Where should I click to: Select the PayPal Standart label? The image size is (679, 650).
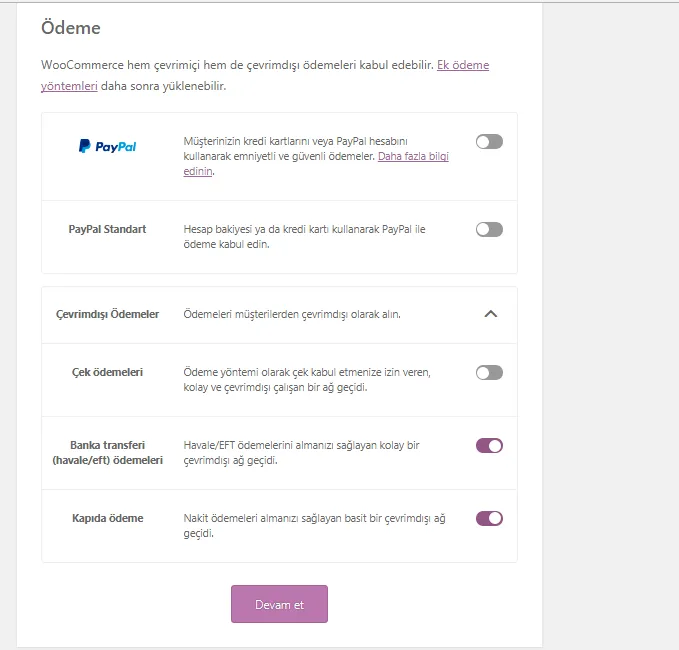(107, 229)
